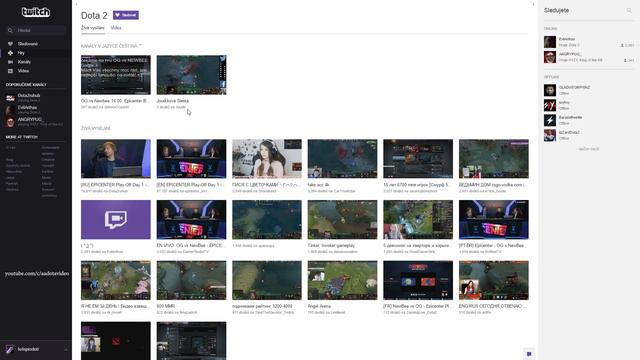Screen dimensions: 640x360
Task: Open the [EN] EPICENTER Play-Off Day 1 stream thumbnail
Action: click(x=191, y=159)
